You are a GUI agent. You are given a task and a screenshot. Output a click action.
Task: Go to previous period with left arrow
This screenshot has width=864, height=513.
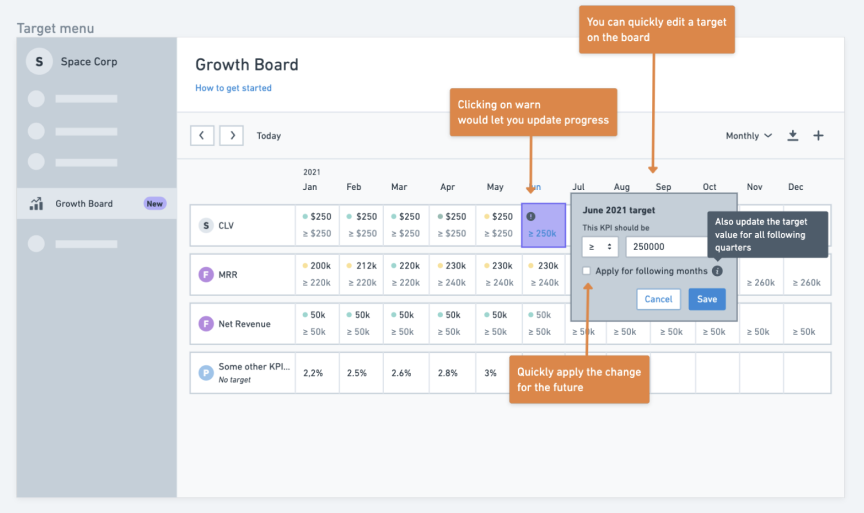[202, 135]
